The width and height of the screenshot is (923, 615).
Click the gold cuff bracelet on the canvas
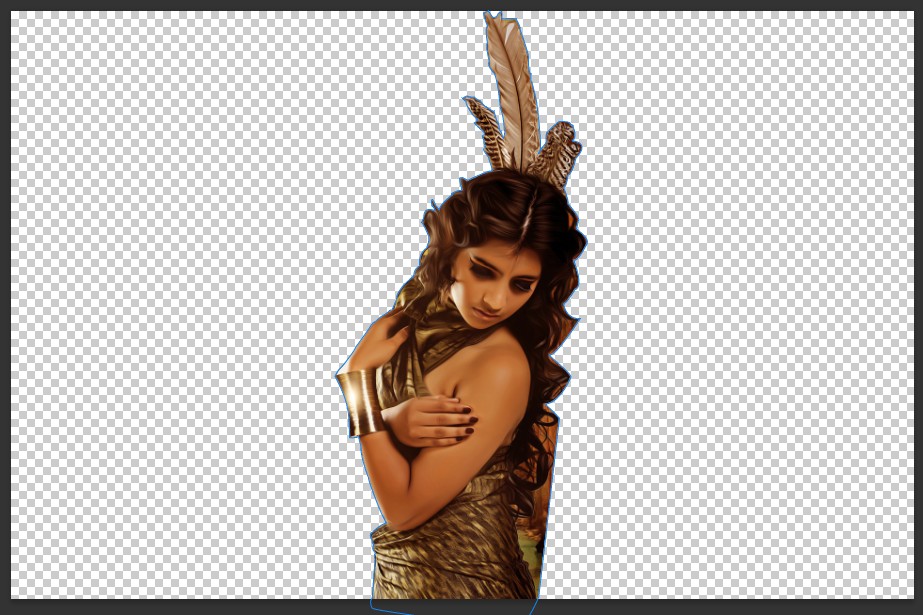pyautogui.click(x=360, y=403)
